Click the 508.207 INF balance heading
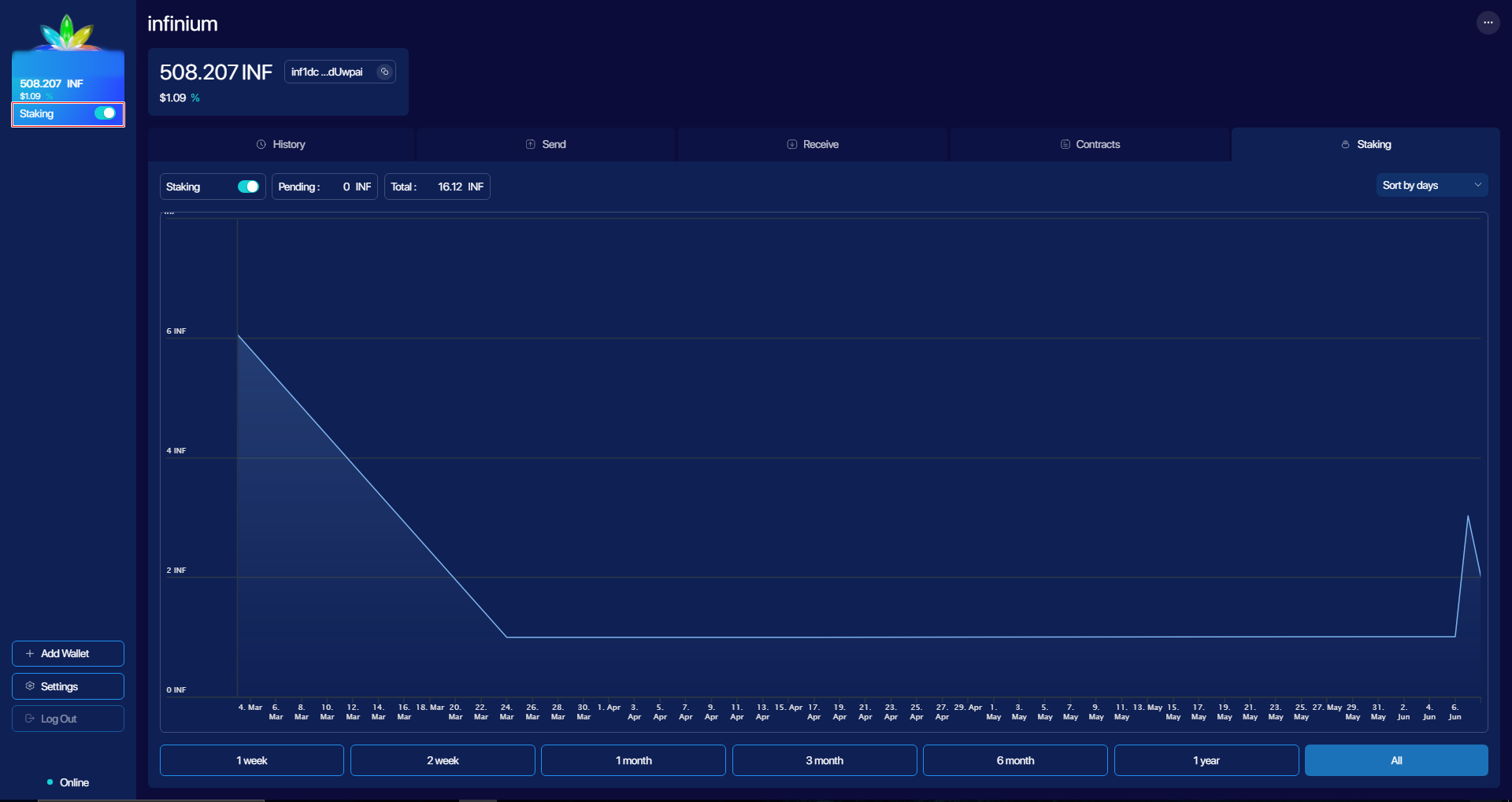 pyautogui.click(x=216, y=72)
